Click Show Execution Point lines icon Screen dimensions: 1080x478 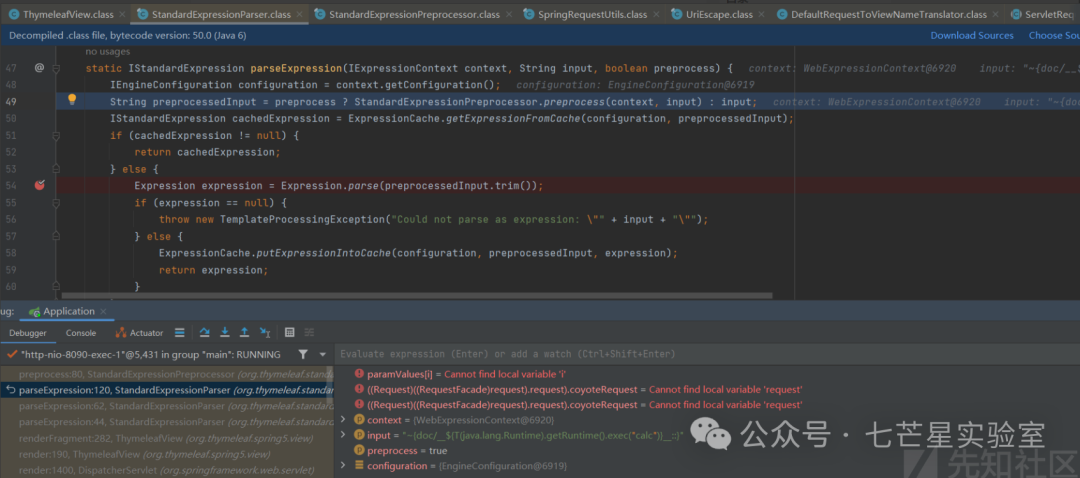coord(180,333)
